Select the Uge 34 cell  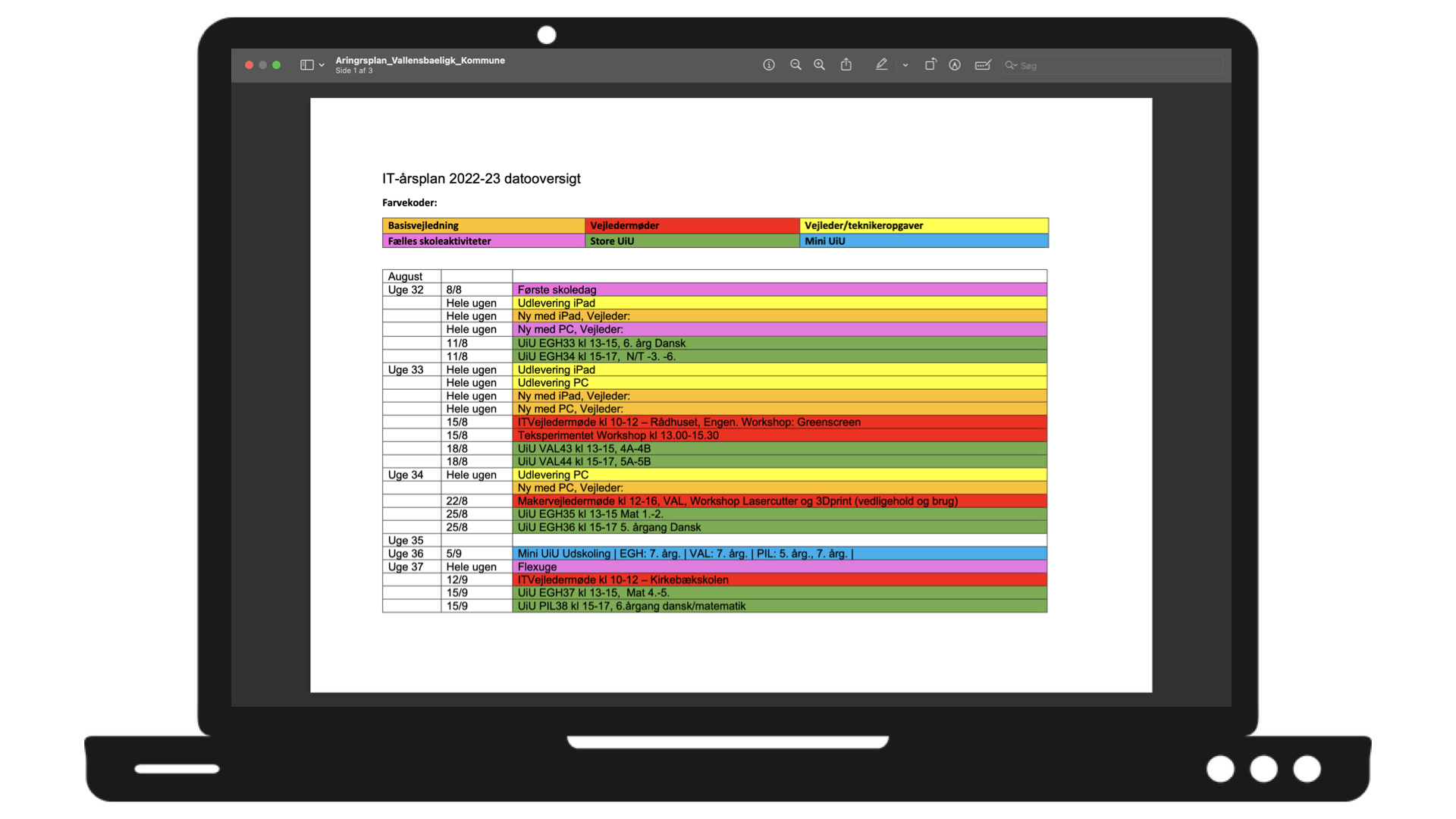click(x=412, y=475)
